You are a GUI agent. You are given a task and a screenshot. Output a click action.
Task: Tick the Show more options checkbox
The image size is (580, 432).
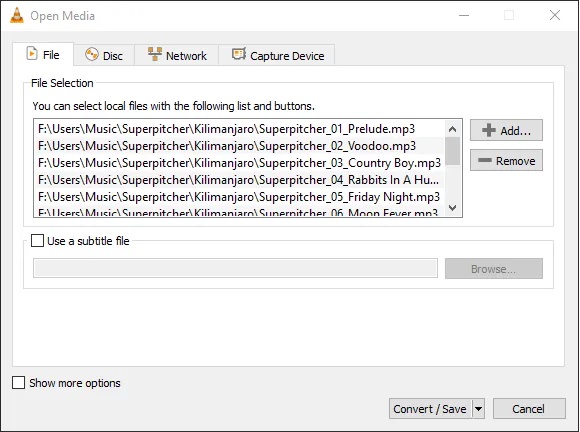[18, 383]
